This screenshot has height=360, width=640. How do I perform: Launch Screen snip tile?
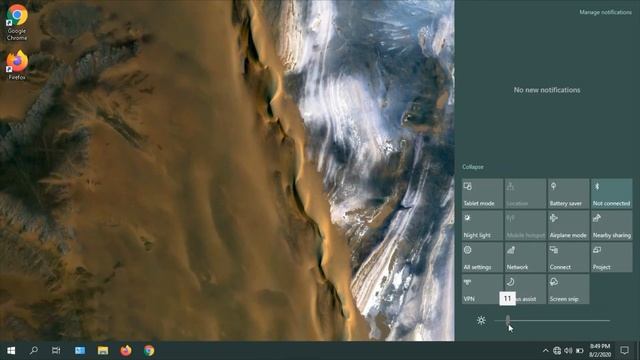coord(569,289)
